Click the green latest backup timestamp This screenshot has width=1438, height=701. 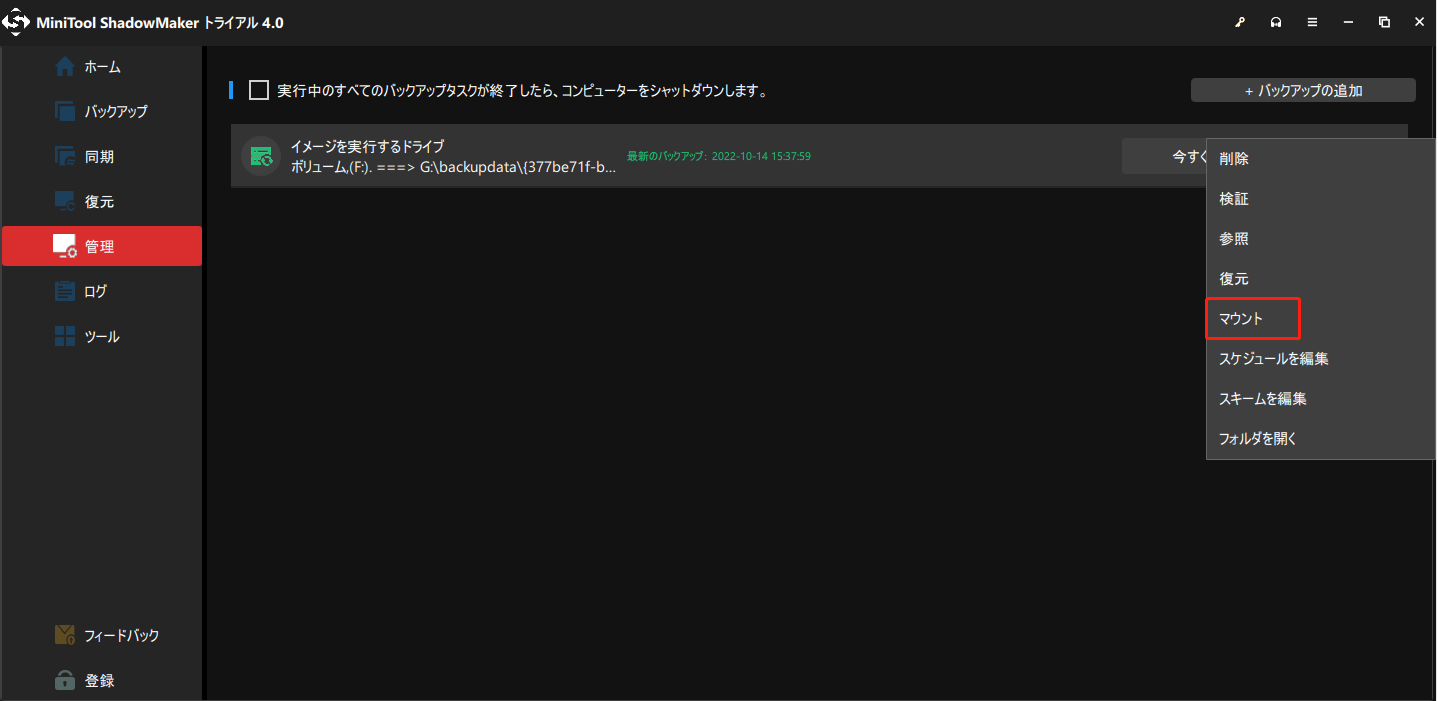click(x=717, y=157)
